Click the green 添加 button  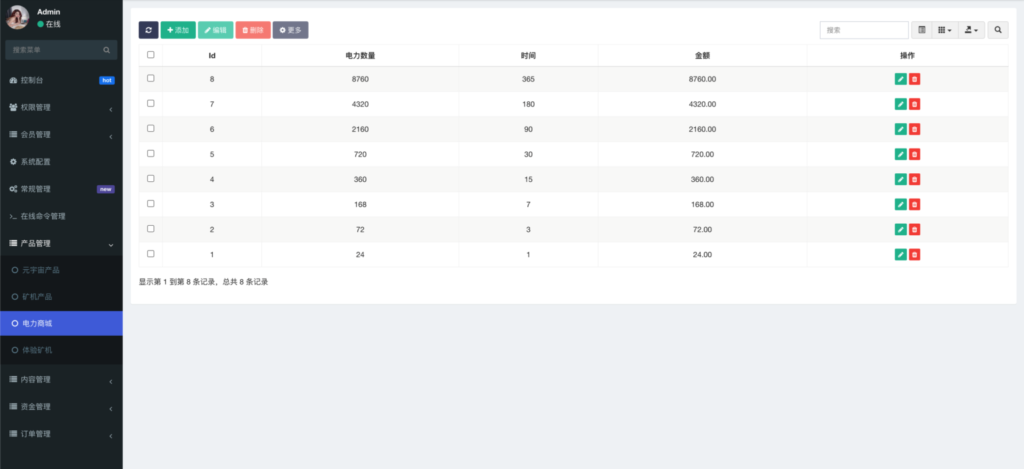coord(178,31)
